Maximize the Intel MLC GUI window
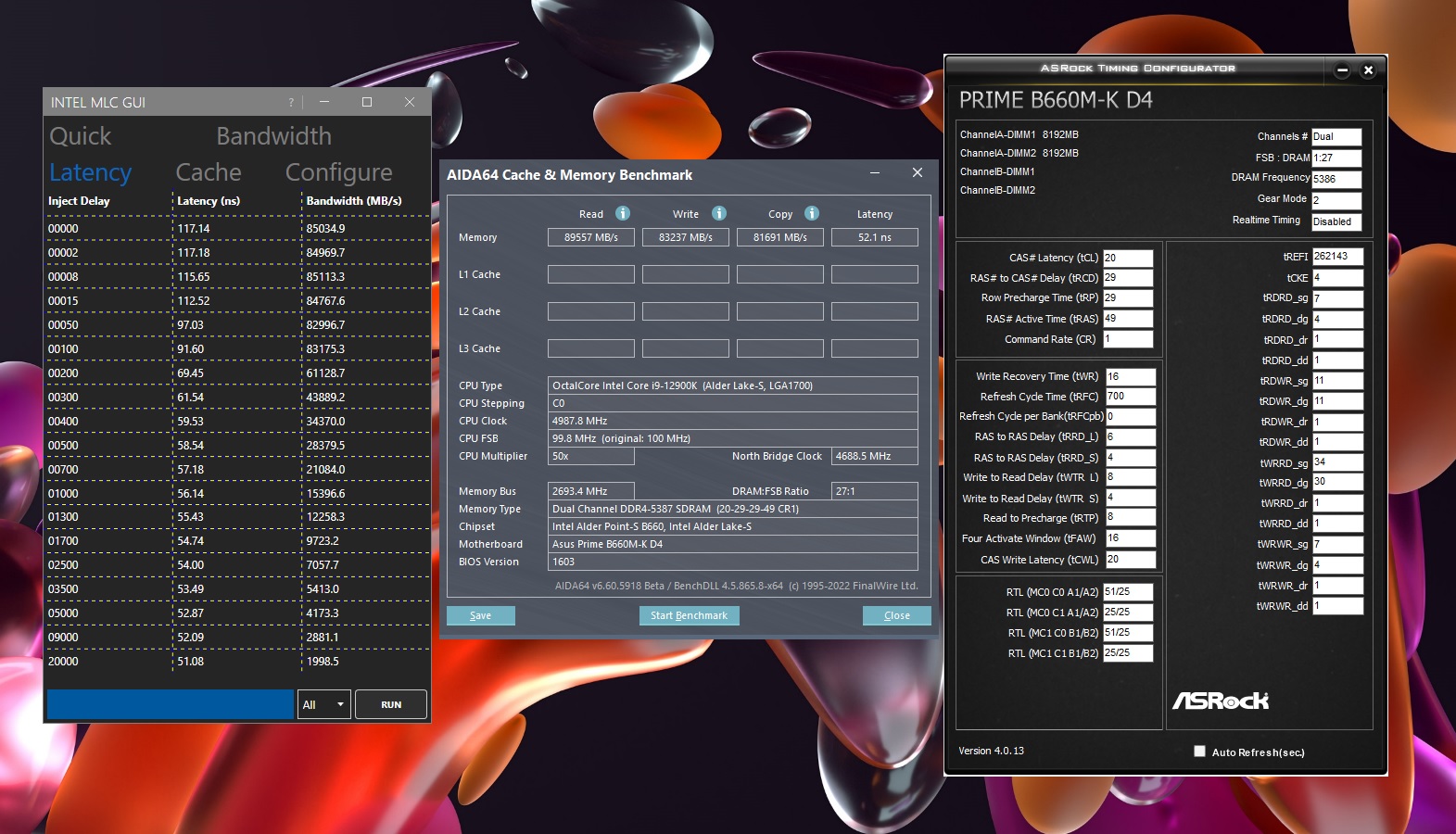The image size is (1456, 834). [367, 102]
